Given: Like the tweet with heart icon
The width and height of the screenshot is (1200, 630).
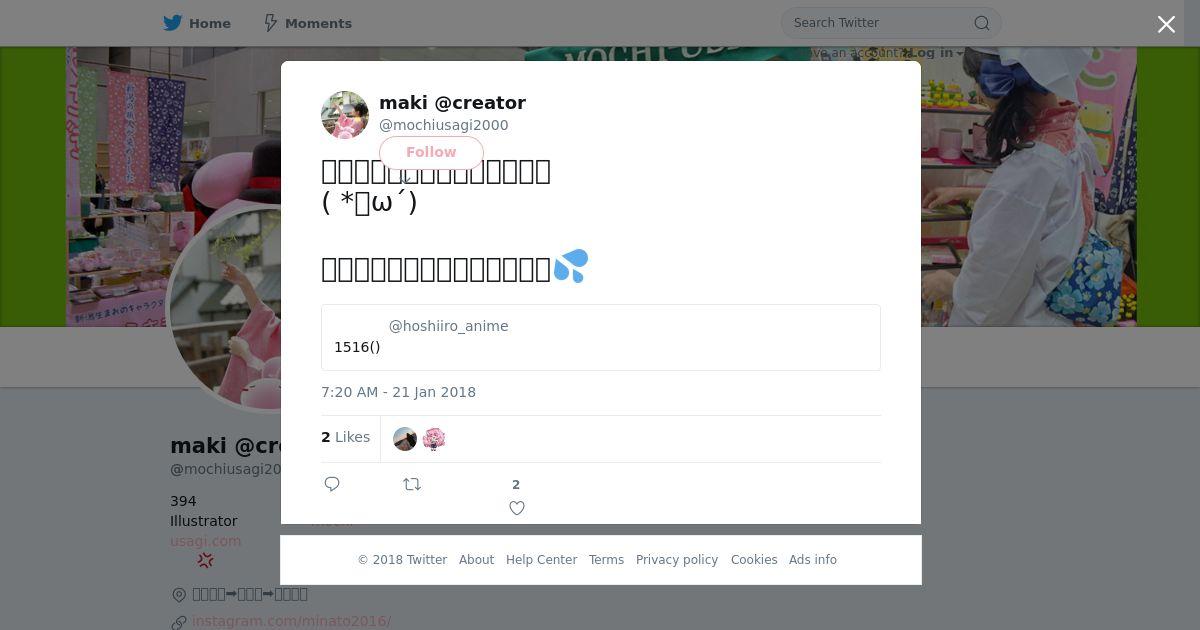Looking at the screenshot, I should [x=517, y=507].
